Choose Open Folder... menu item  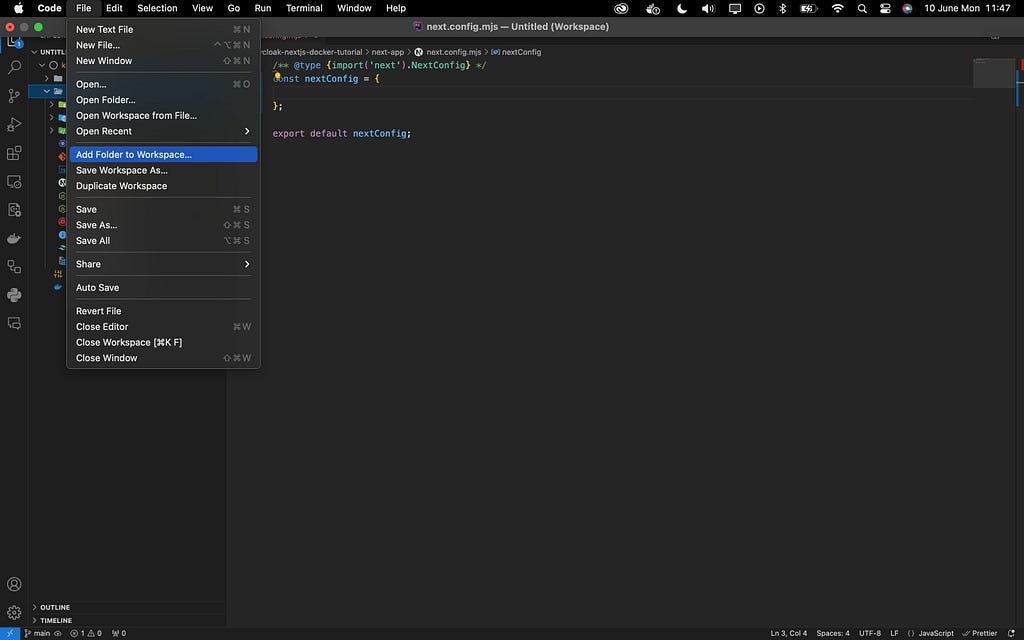point(163,100)
